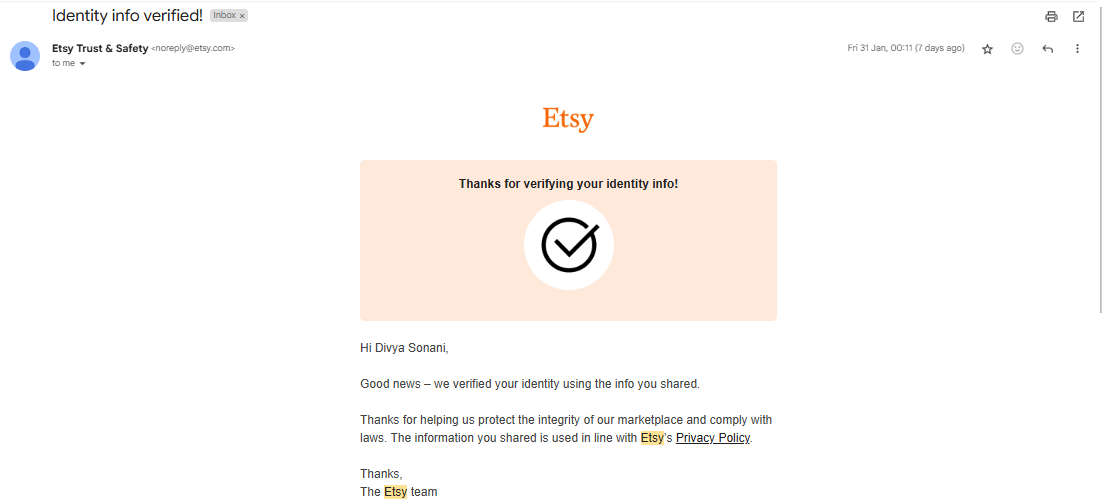Screen dimensions: 1102x503
Task: Expand the 'to me' recipient details arrow
Action: coord(82,64)
